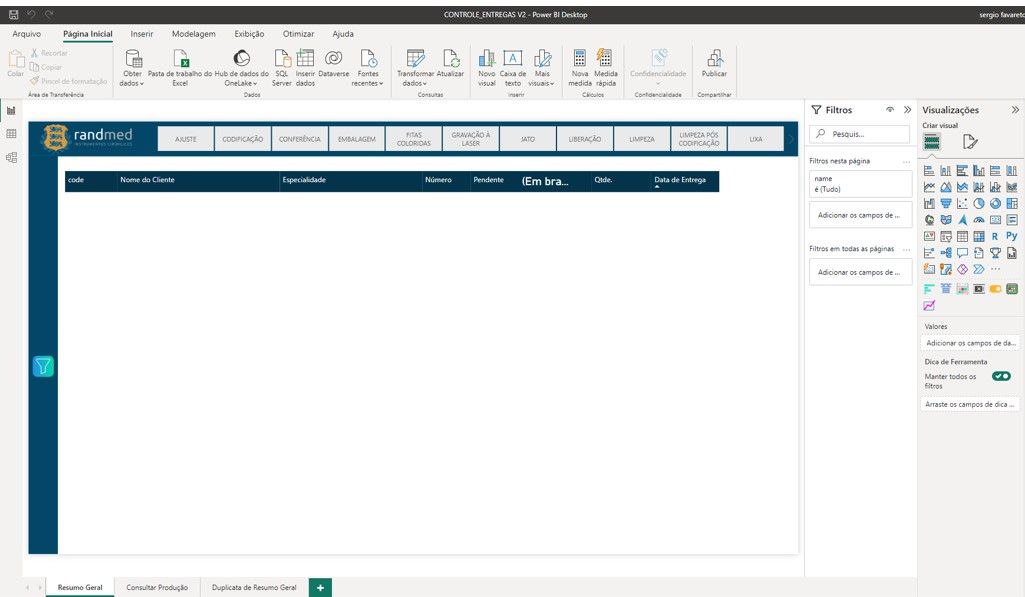Open the Consultar Produção page tab
This screenshot has width=1025, height=597.
click(157, 587)
